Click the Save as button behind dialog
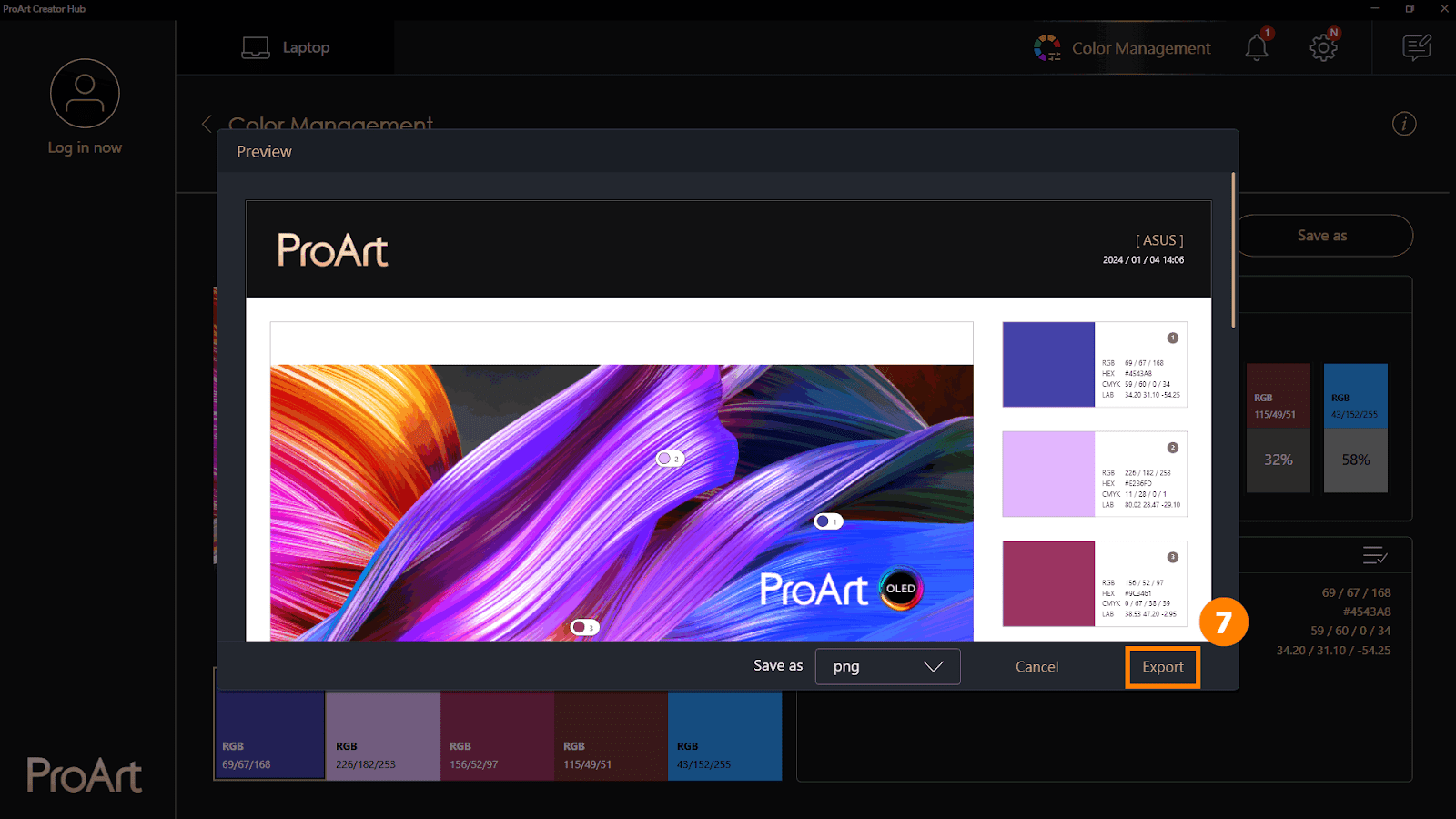 tap(1325, 236)
